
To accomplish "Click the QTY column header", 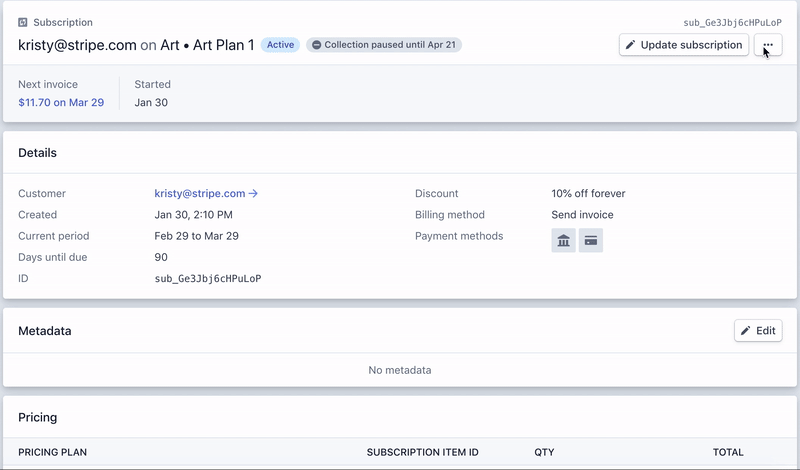I will pyautogui.click(x=544, y=452).
